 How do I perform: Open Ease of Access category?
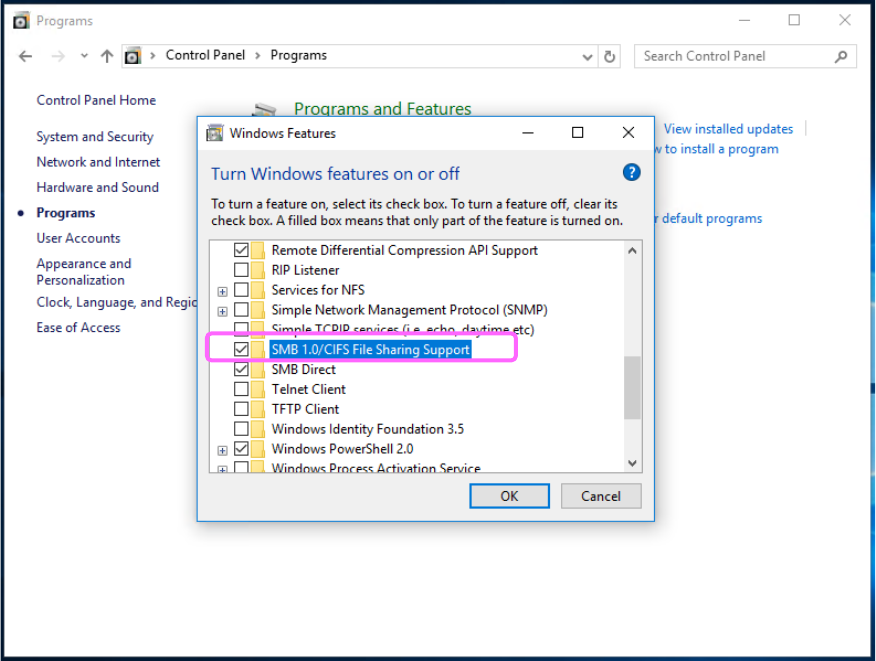tap(78, 327)
